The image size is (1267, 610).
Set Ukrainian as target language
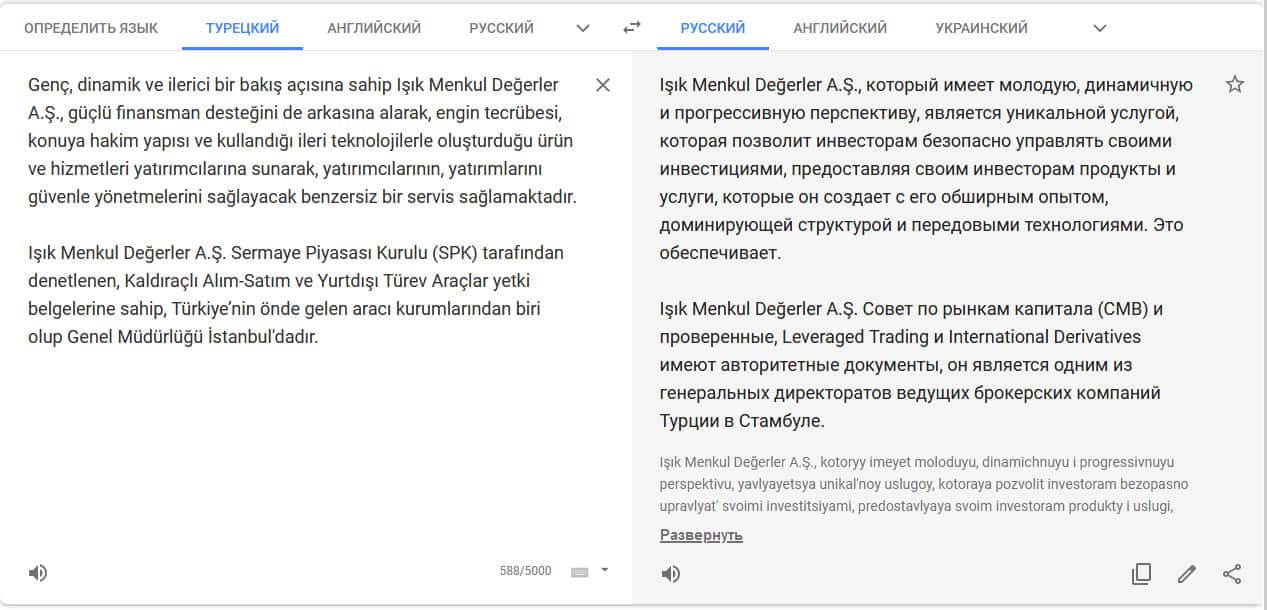(x=981, y=28)
